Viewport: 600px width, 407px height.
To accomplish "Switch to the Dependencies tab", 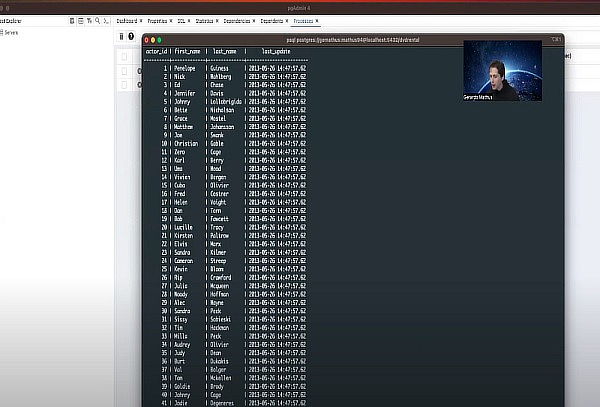I will [237, 21].
